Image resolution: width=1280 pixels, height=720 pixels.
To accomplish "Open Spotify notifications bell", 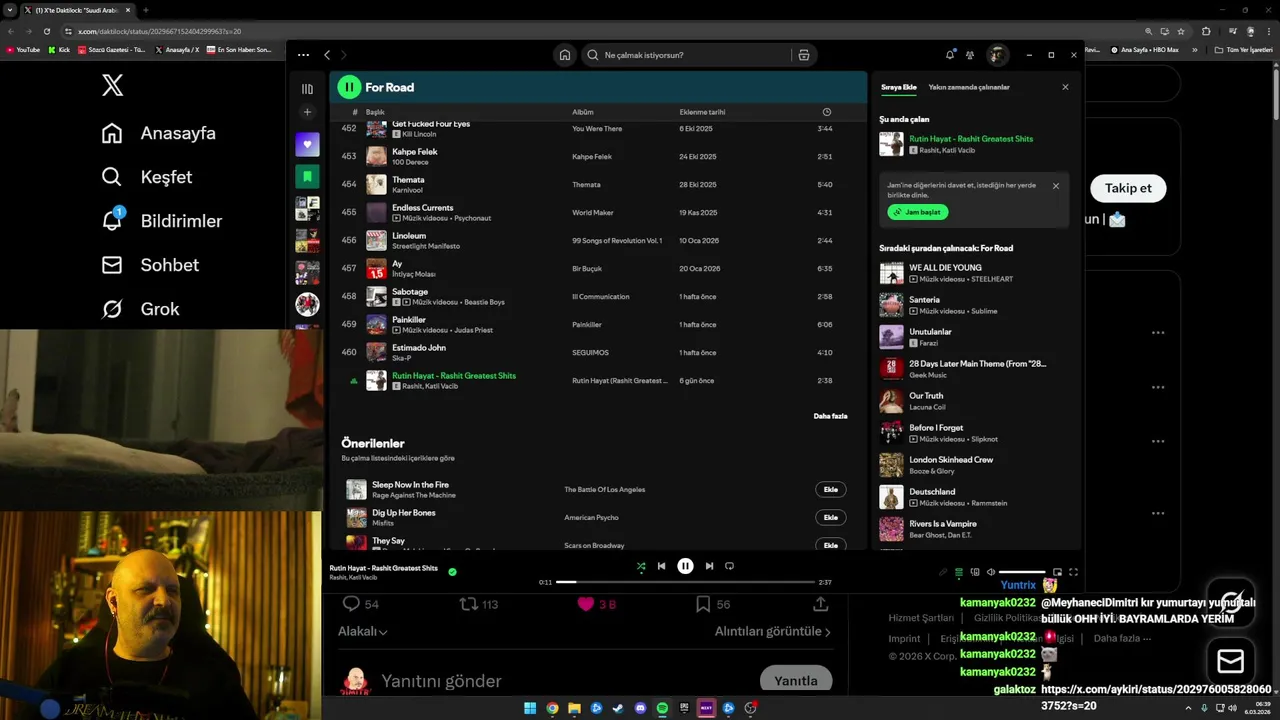I will pos(950,55).
